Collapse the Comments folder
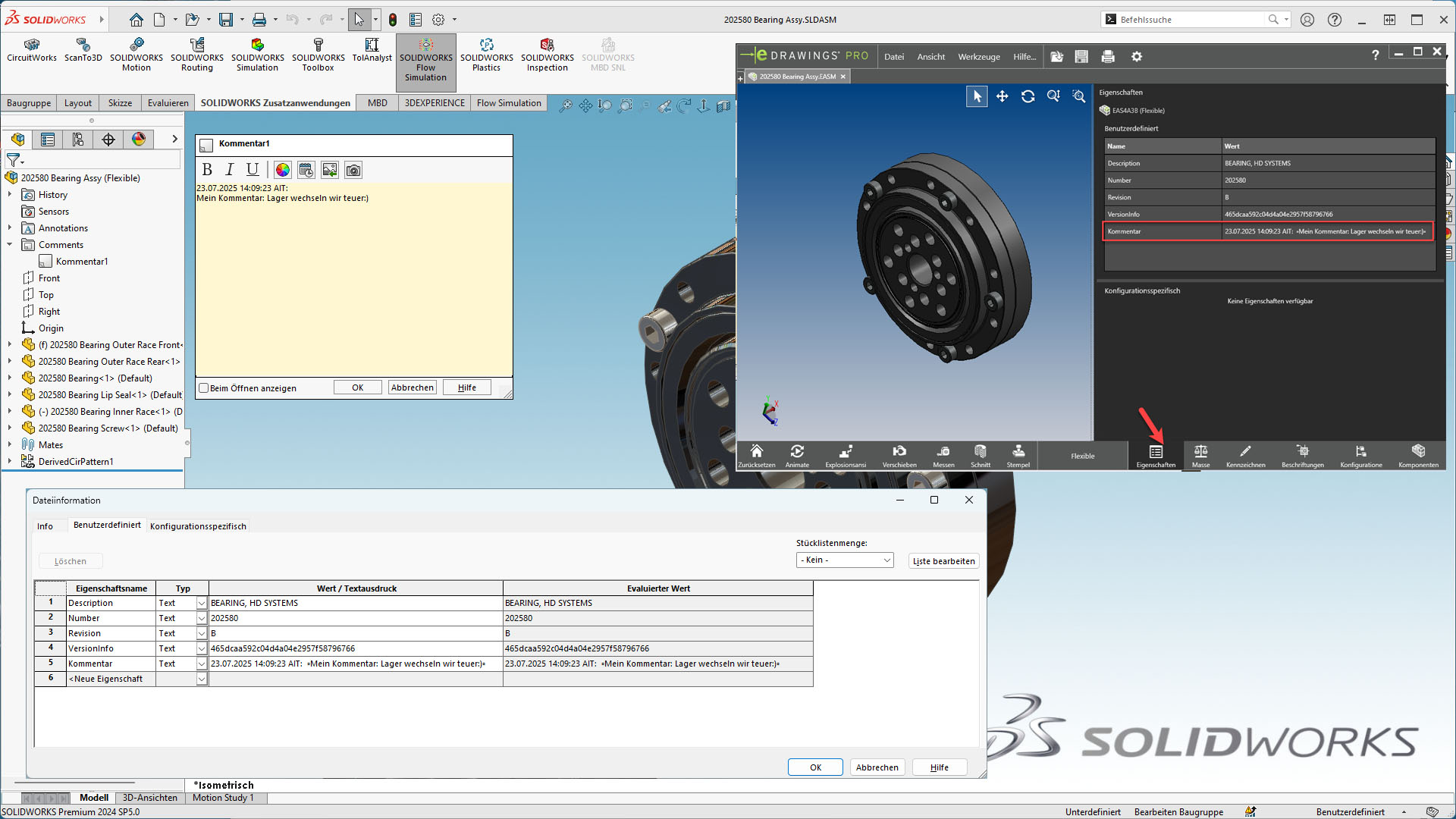This screenshot has height=819, width=1456. [10, 245]
